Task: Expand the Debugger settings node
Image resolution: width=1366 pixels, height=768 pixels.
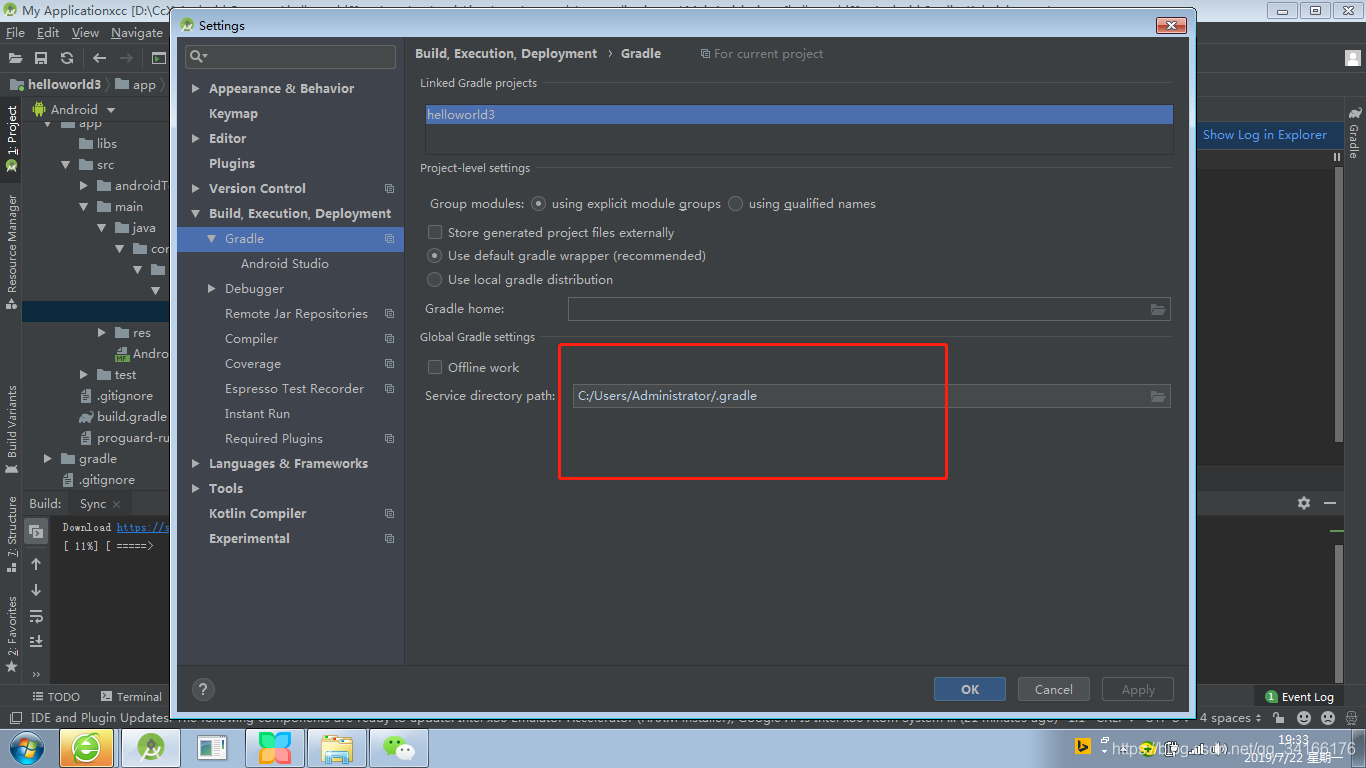Action: 212,289
